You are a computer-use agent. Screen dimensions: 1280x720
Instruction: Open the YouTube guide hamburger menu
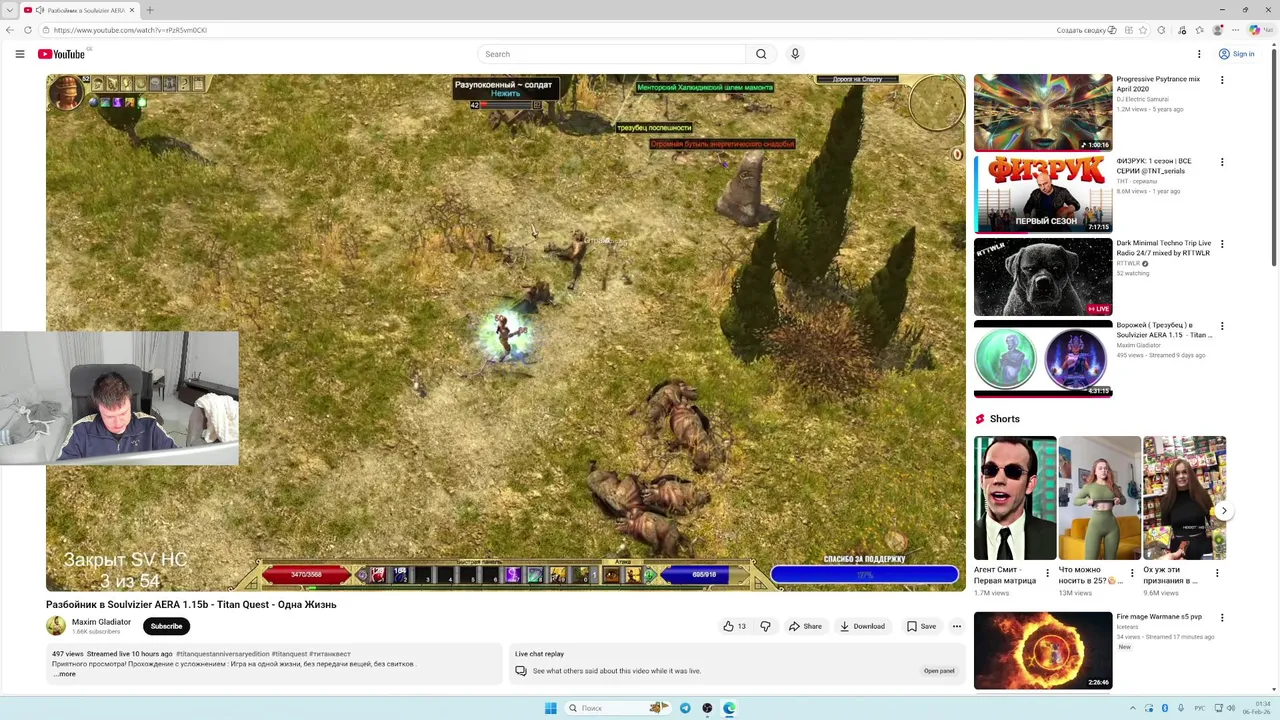(20, 54)
